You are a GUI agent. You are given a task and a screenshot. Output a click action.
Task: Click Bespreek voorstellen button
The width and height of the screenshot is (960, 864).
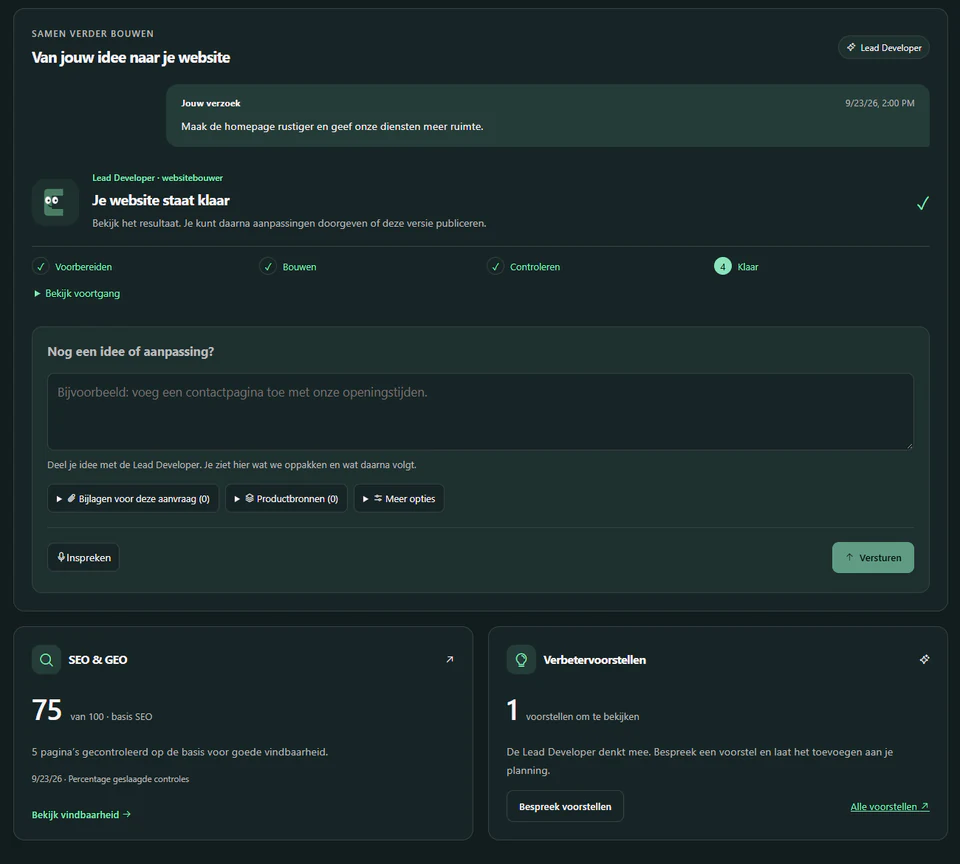tap(564, 806)
